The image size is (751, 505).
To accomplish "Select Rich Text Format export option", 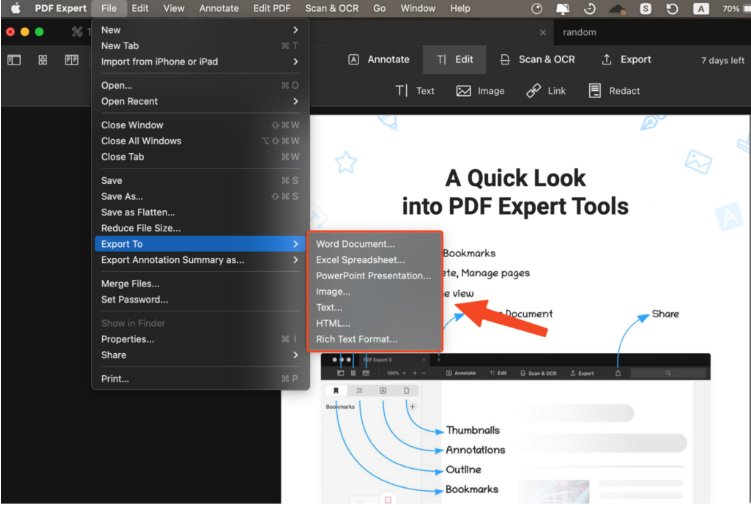I will [x=356, y=339].
